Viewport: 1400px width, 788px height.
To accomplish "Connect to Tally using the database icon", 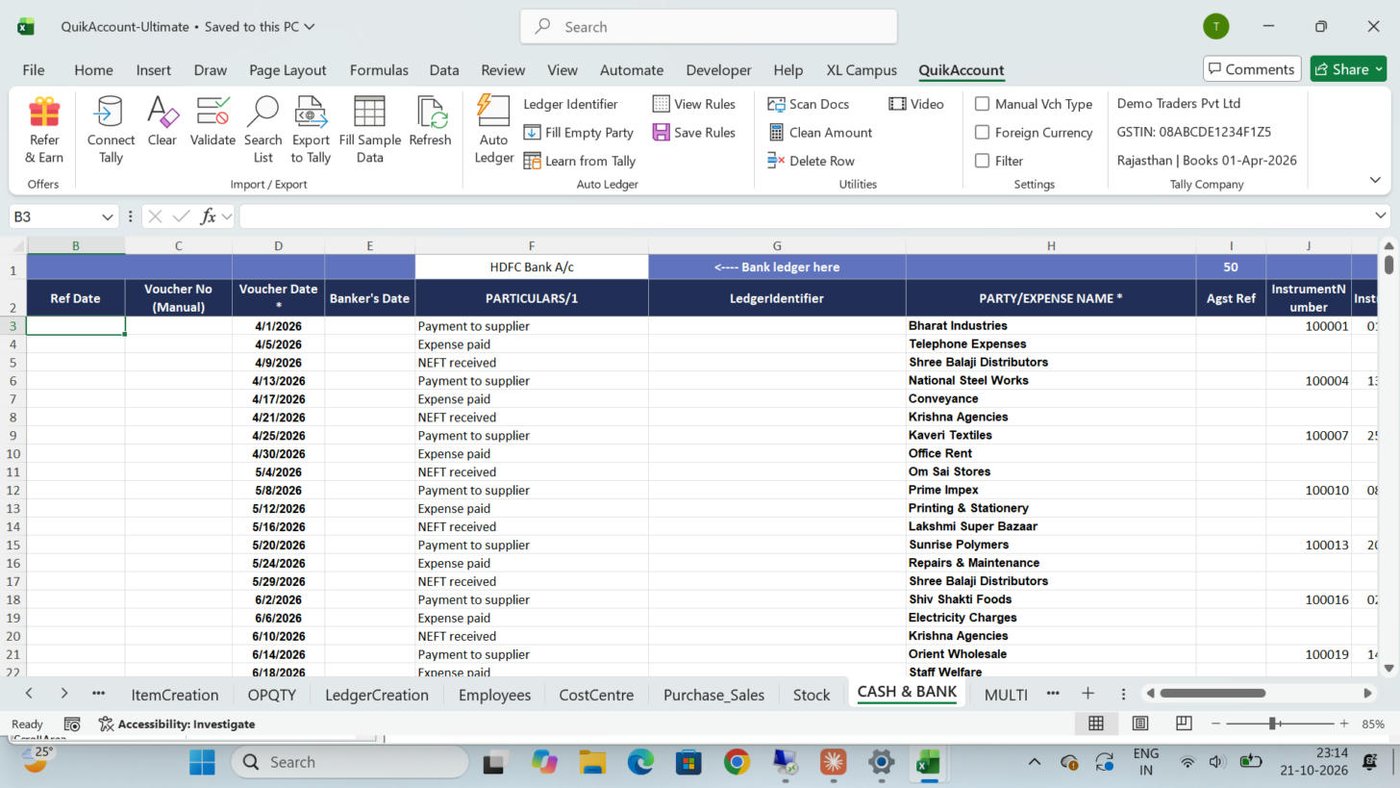I will pos(110,113).
